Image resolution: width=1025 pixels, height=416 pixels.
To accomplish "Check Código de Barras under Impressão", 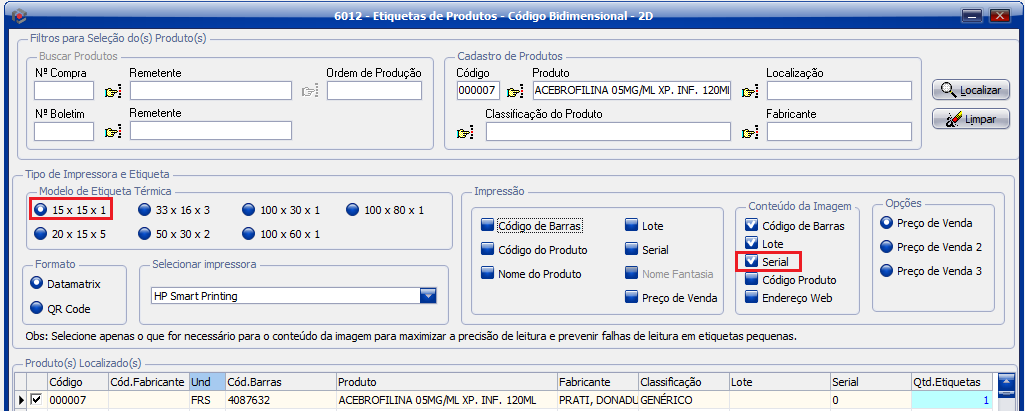I will (x=487, y=226).
